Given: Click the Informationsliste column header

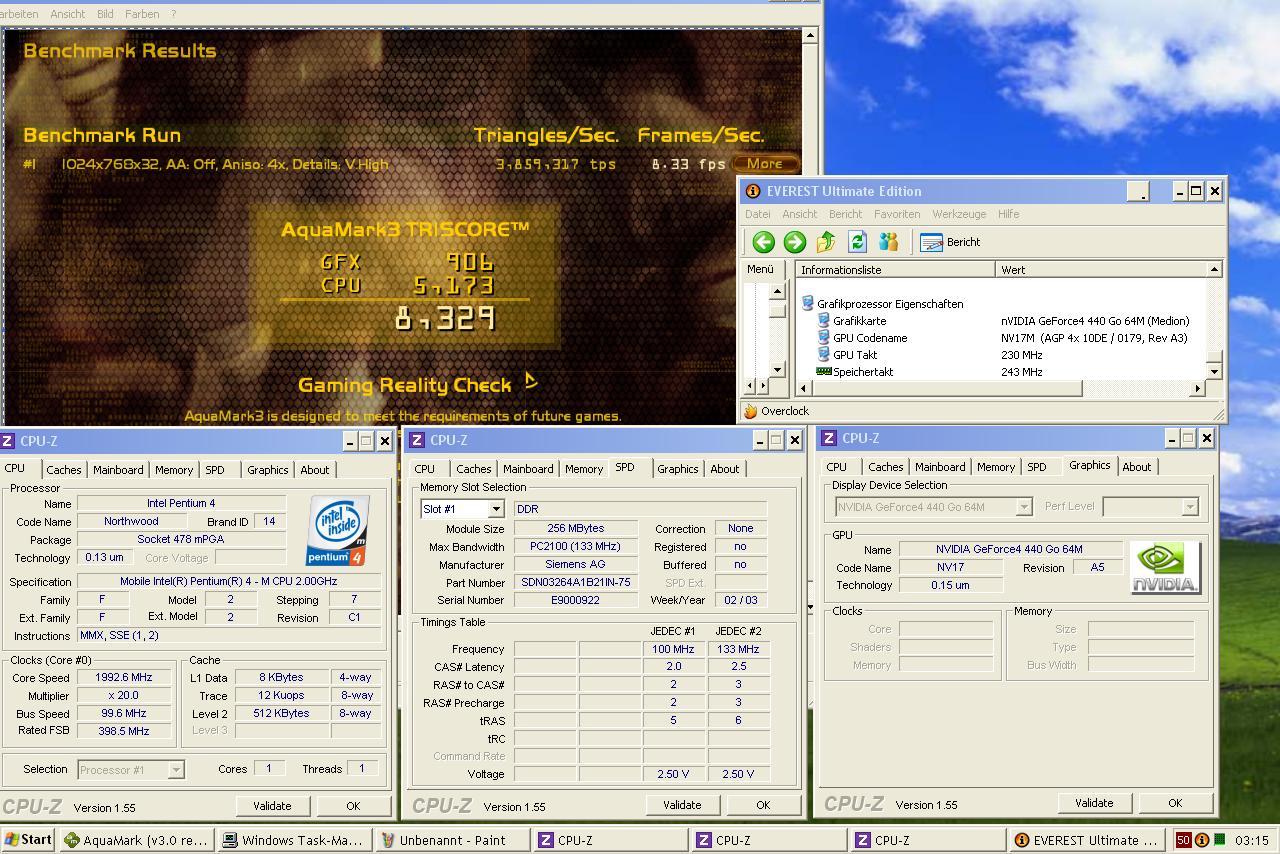Looking at the screenshot, I should coord(896,270).
